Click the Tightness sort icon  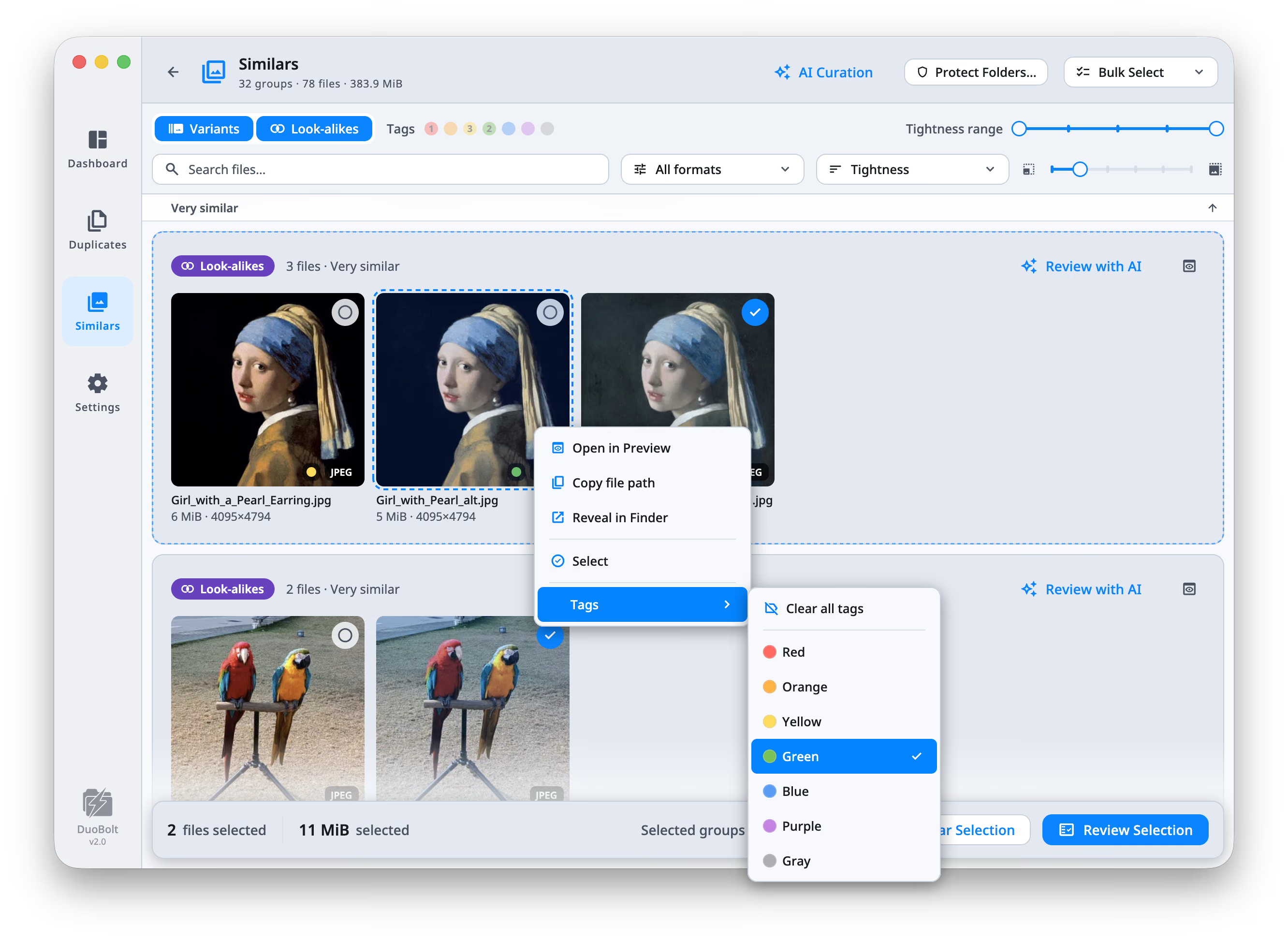pyautogui.click(x=835, y=170)
